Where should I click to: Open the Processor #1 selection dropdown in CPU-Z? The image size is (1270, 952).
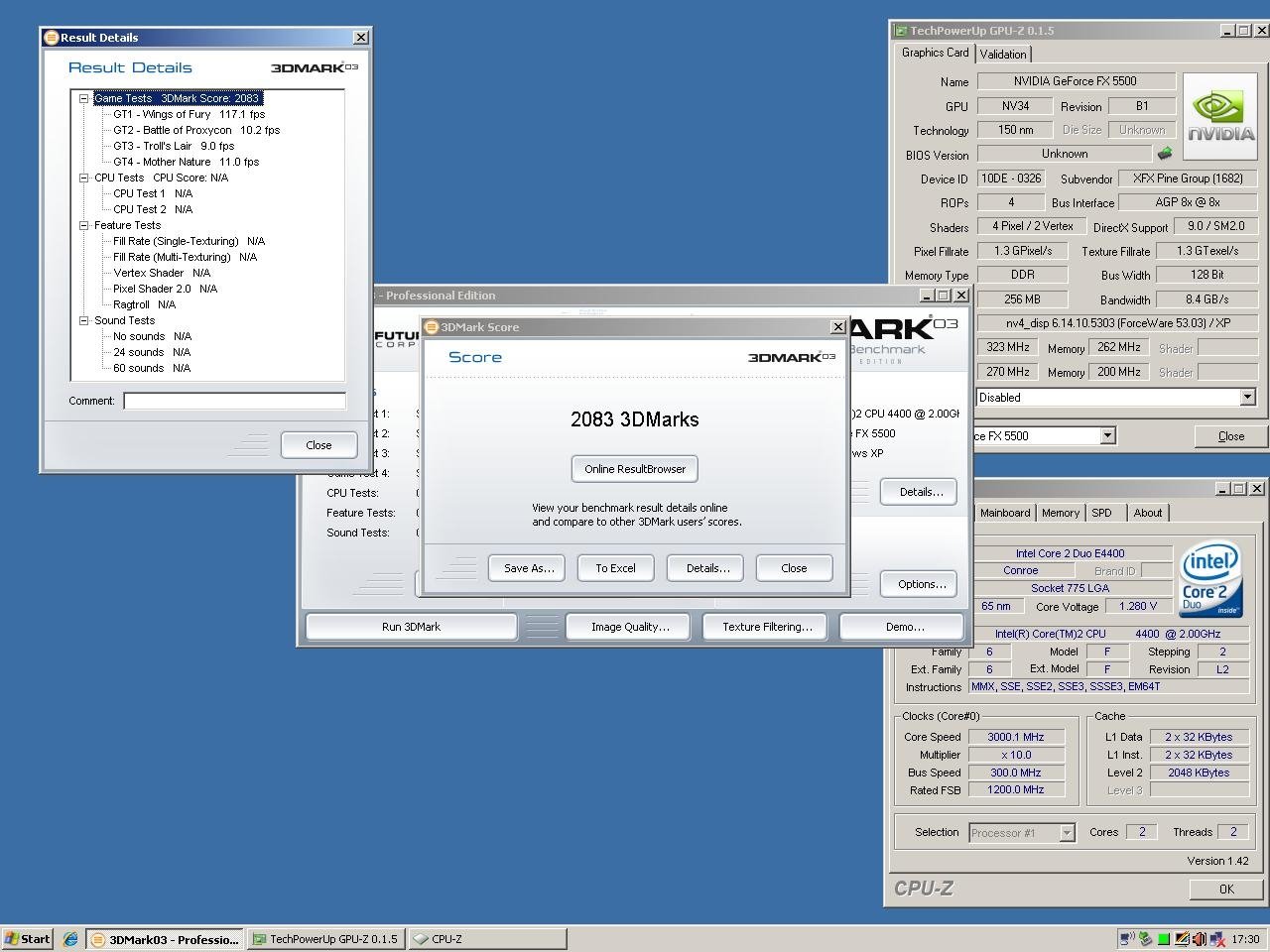[1067, 833]
